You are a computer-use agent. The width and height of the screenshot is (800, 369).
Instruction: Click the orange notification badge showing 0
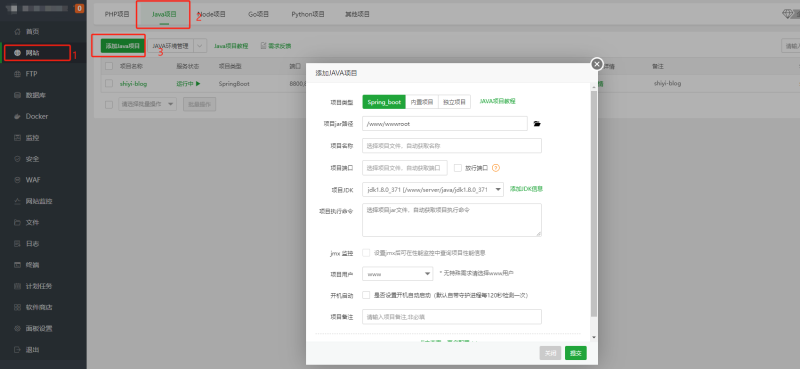point(80,8)
